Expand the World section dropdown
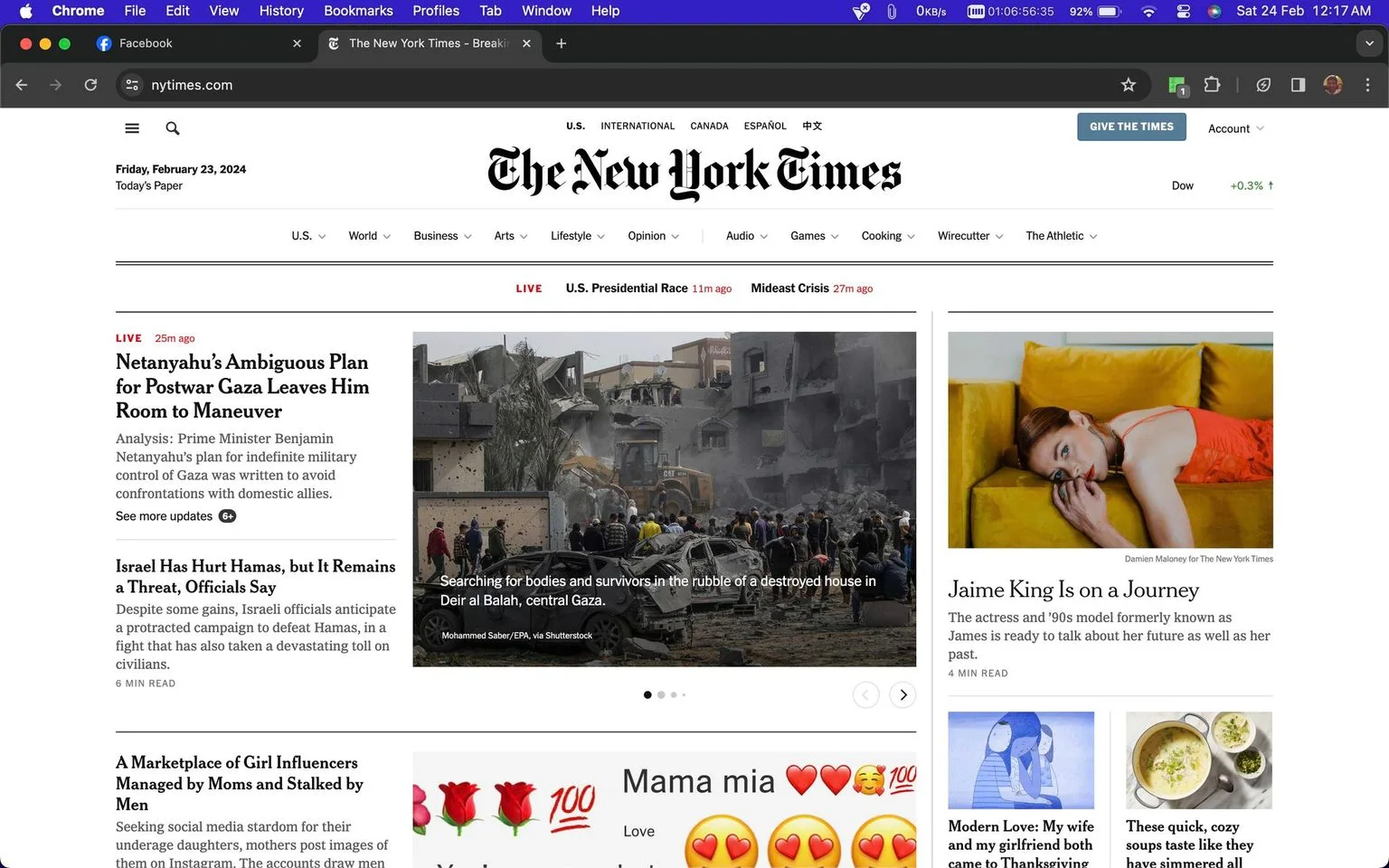This screenshot has height=868, width=1389. [369, 236]
